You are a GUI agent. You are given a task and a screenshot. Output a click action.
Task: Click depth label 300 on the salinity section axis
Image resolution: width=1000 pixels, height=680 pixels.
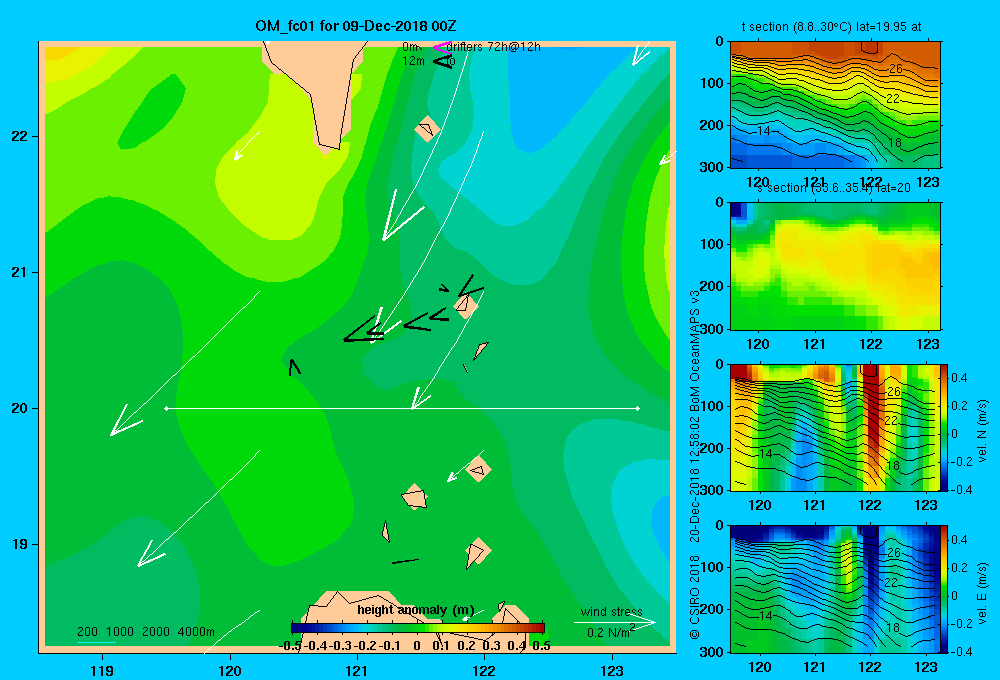[714, 329]
